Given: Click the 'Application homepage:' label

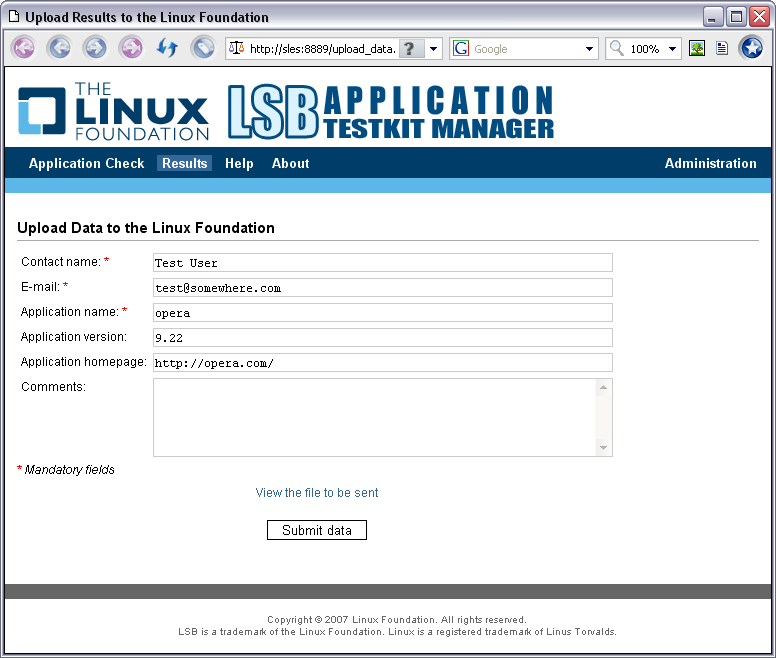Looking at the screenshot, I should (84, 362).
